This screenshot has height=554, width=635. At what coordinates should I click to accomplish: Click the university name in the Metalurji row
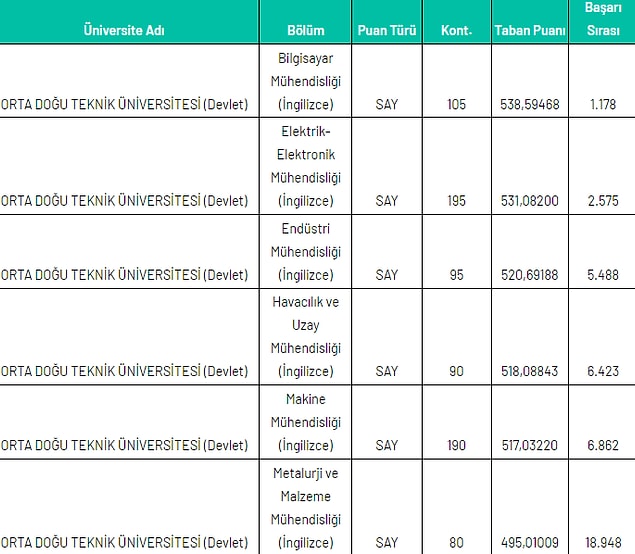[x=124, y=542]
